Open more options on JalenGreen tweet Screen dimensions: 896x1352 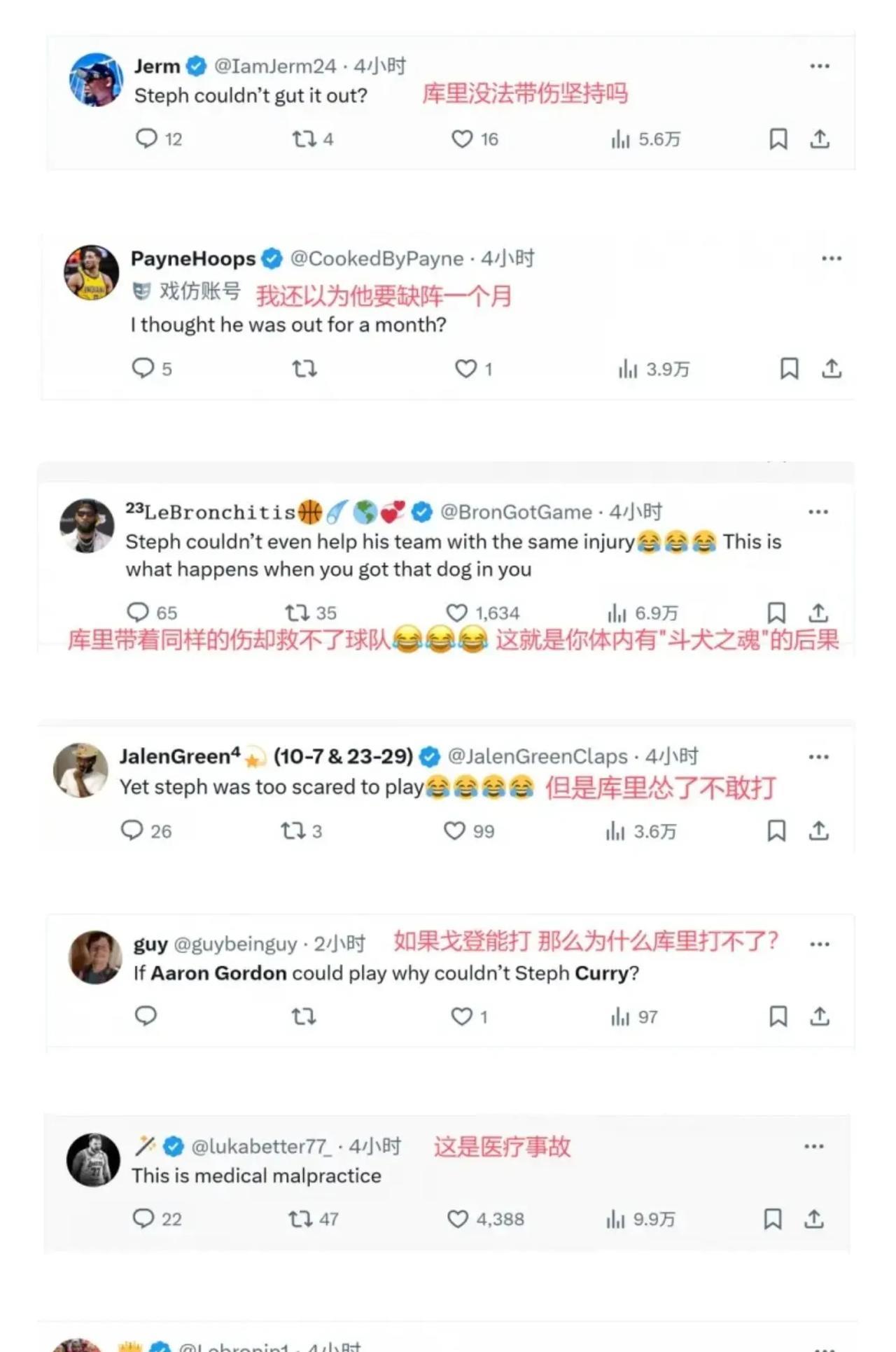click(819, 757)
